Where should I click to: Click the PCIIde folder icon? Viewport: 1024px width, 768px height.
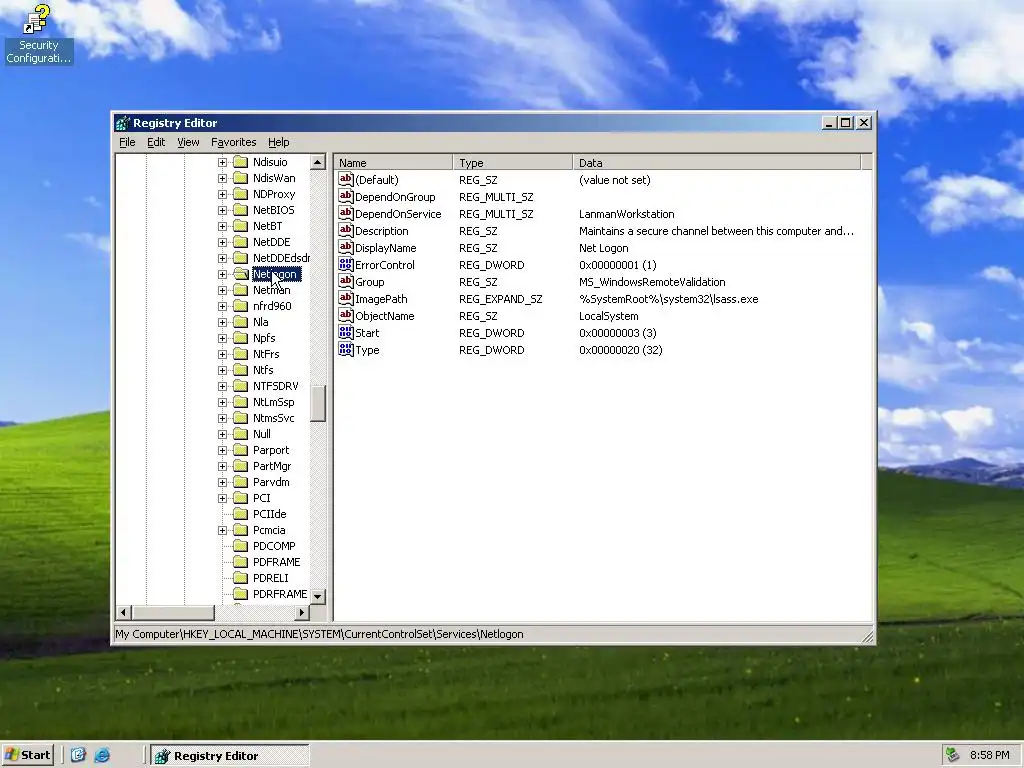[x=241, y=514]
